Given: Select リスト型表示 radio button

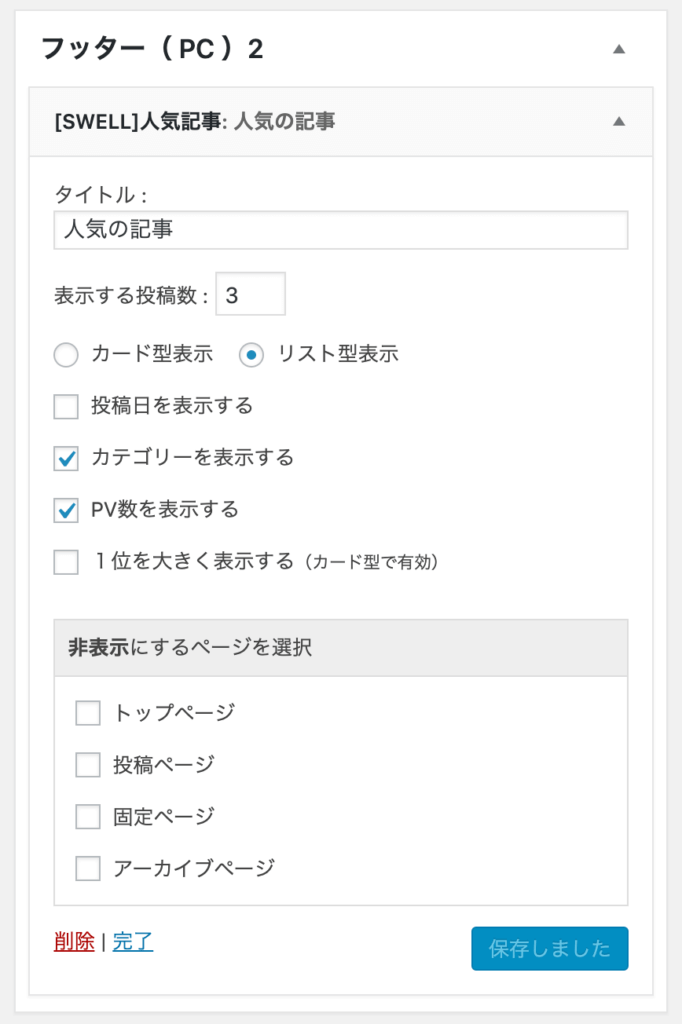Looking at the screenshot, I should (x=252, y=355).
